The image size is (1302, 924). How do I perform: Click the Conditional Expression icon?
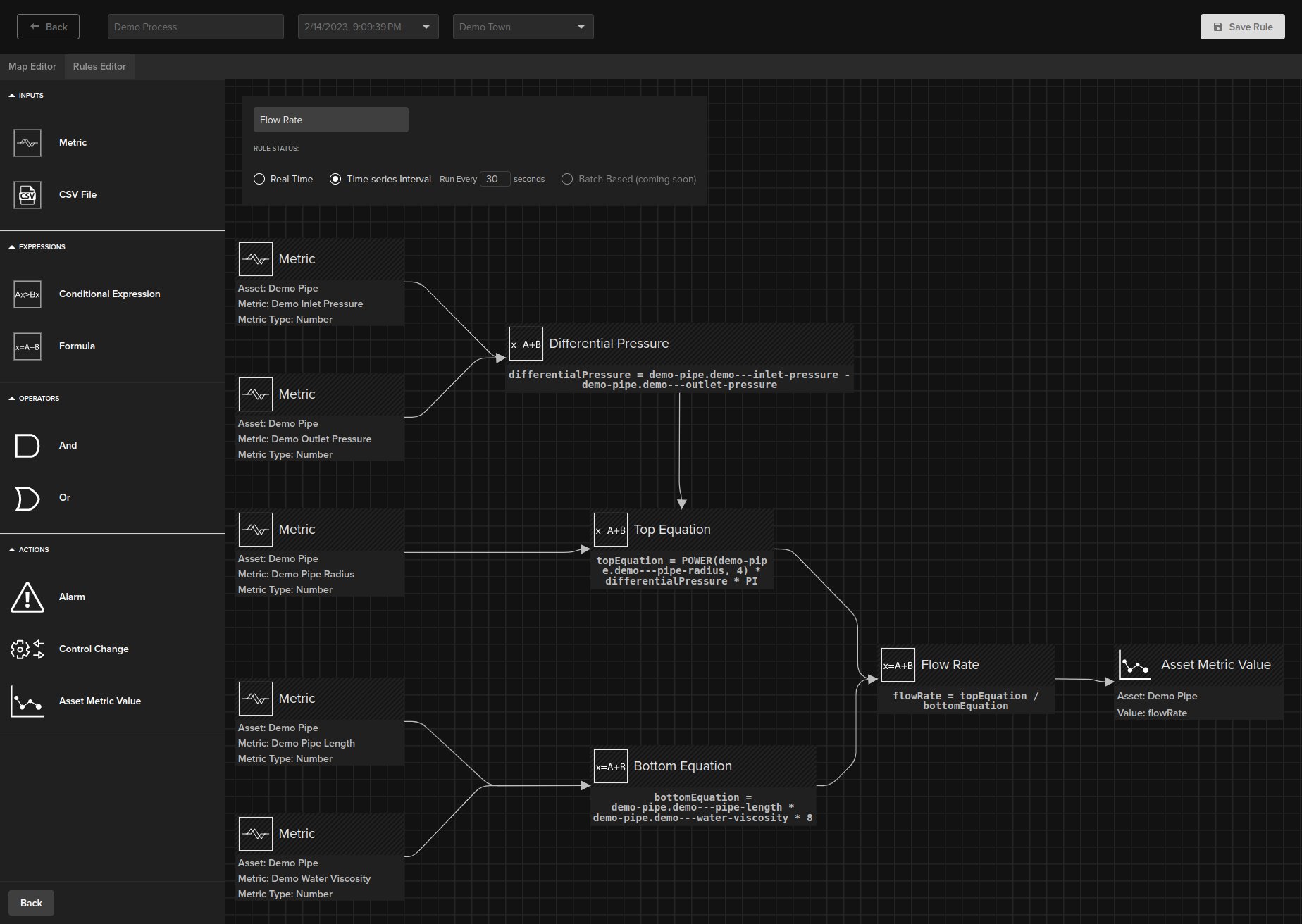coord(27,294)
